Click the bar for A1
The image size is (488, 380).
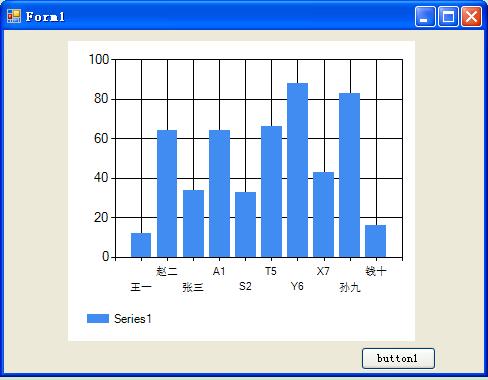(x=219, y=194)
